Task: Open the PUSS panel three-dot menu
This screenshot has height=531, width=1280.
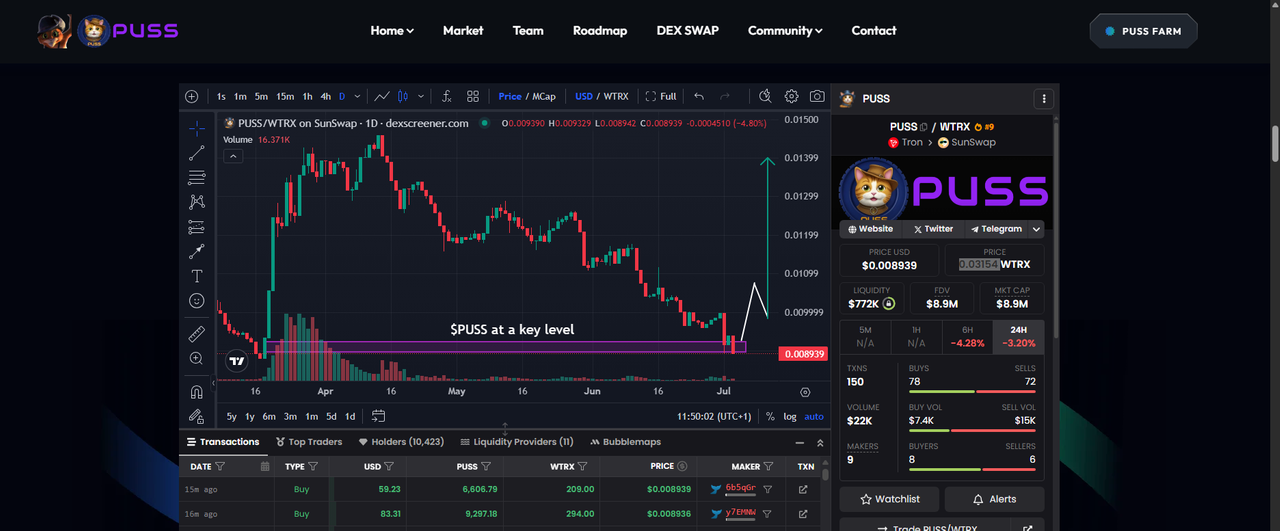Action: (1044, 99)
